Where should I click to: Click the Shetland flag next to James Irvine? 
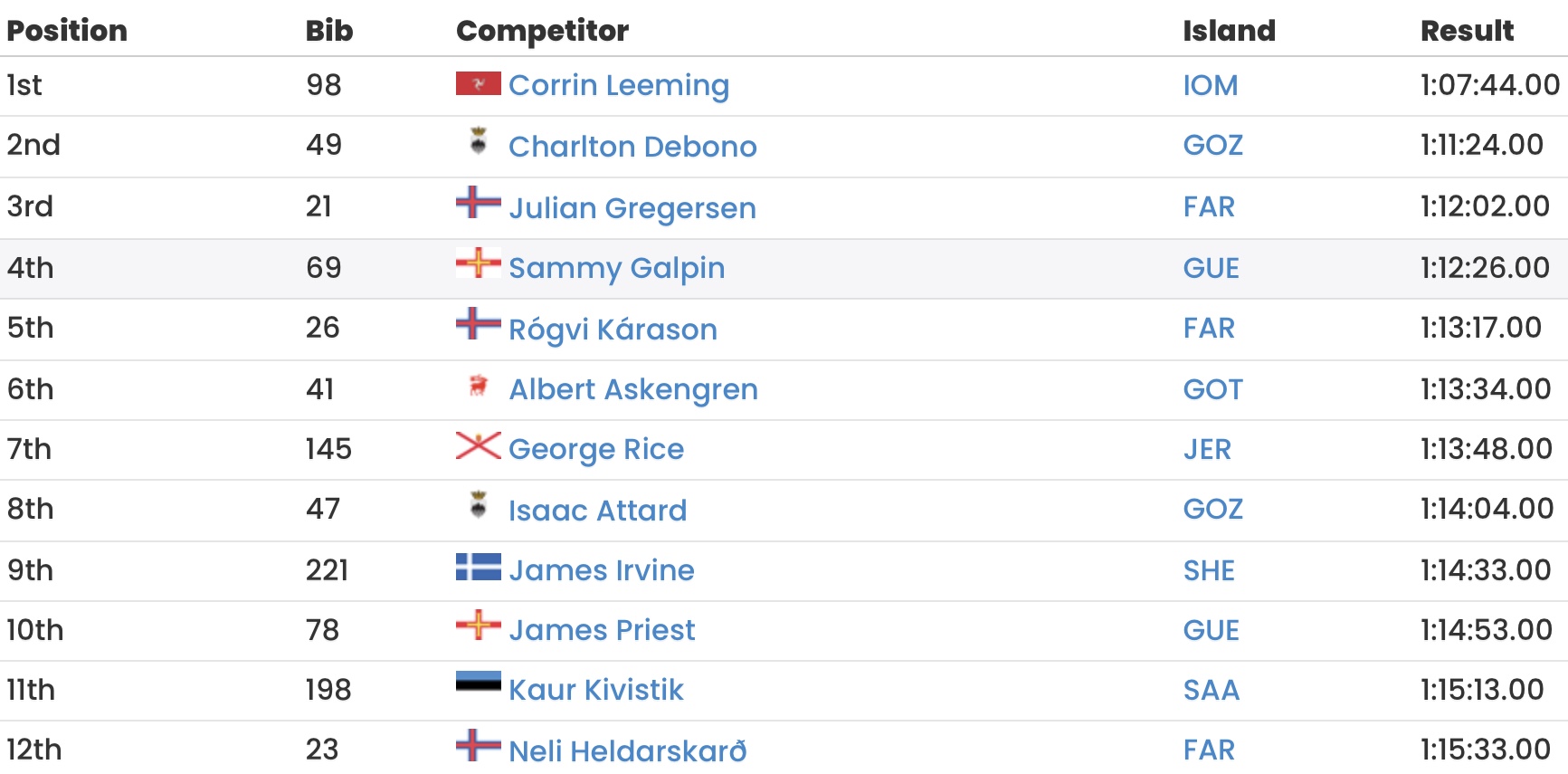[478, 567]
